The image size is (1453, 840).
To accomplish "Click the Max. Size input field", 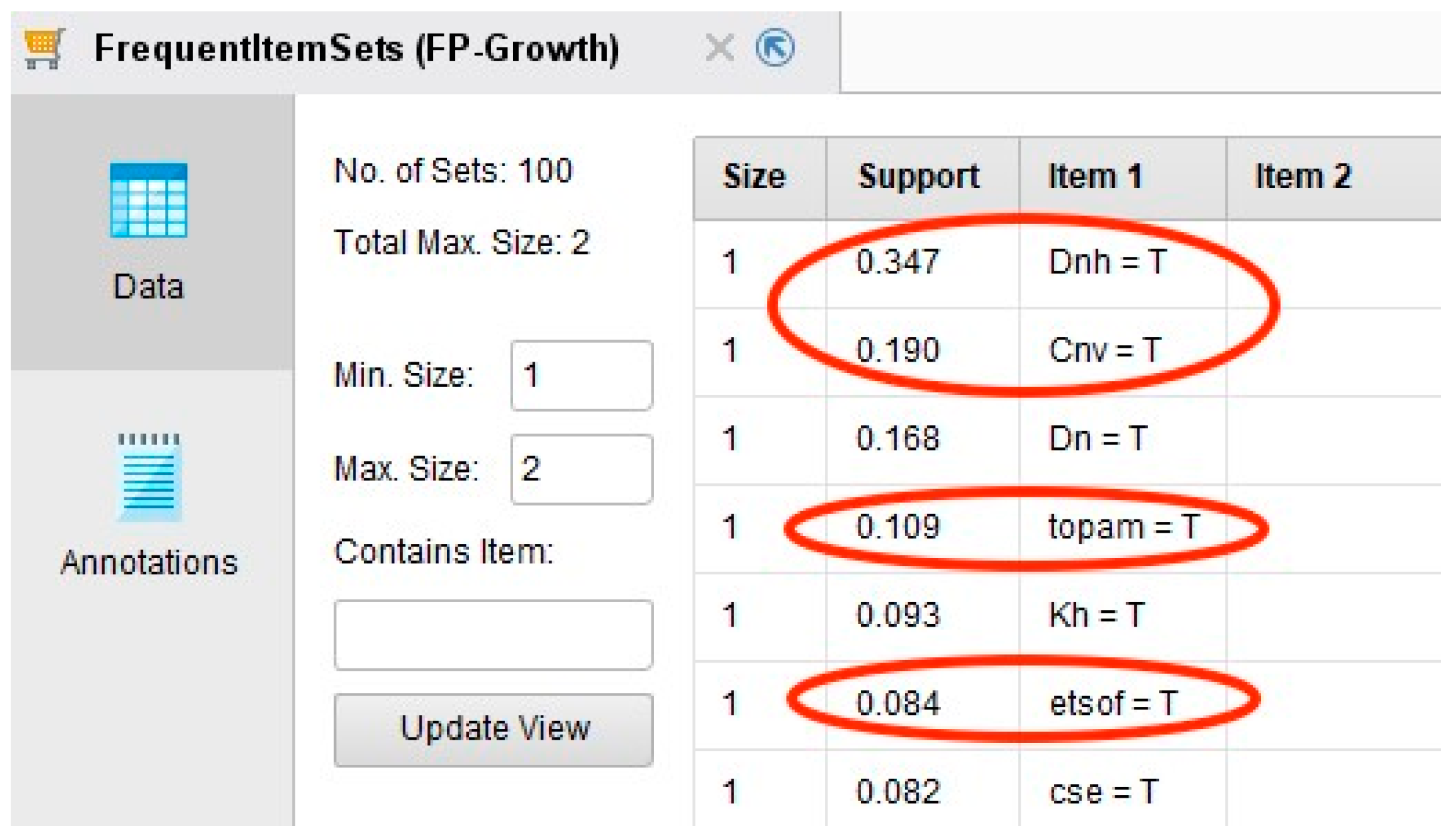I will coord(581,469).
